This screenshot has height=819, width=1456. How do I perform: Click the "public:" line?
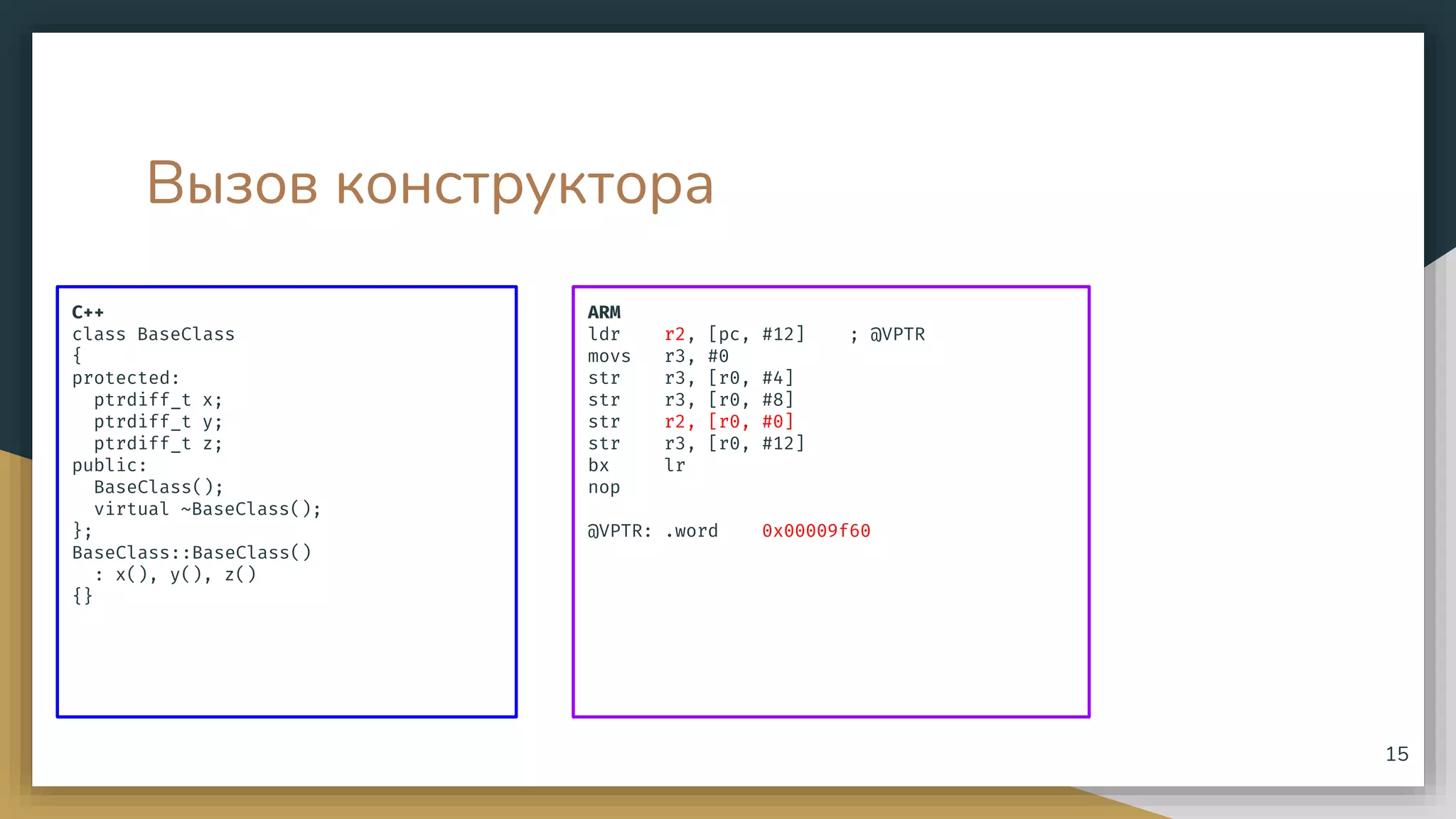point(109,466)
